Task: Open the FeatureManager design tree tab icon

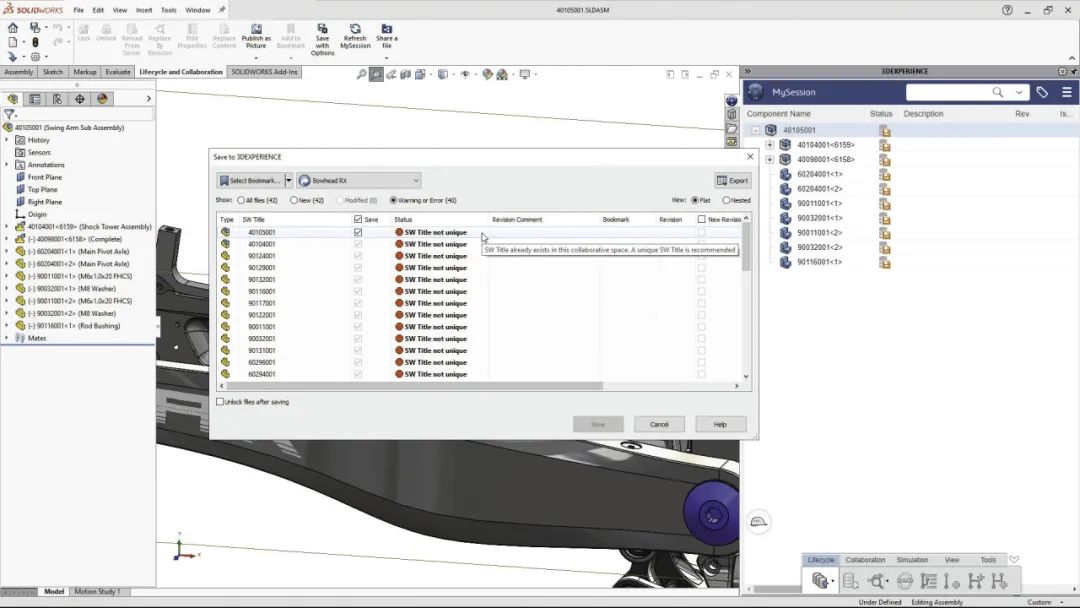Action: pyautogui.click(x=12, y=99)
